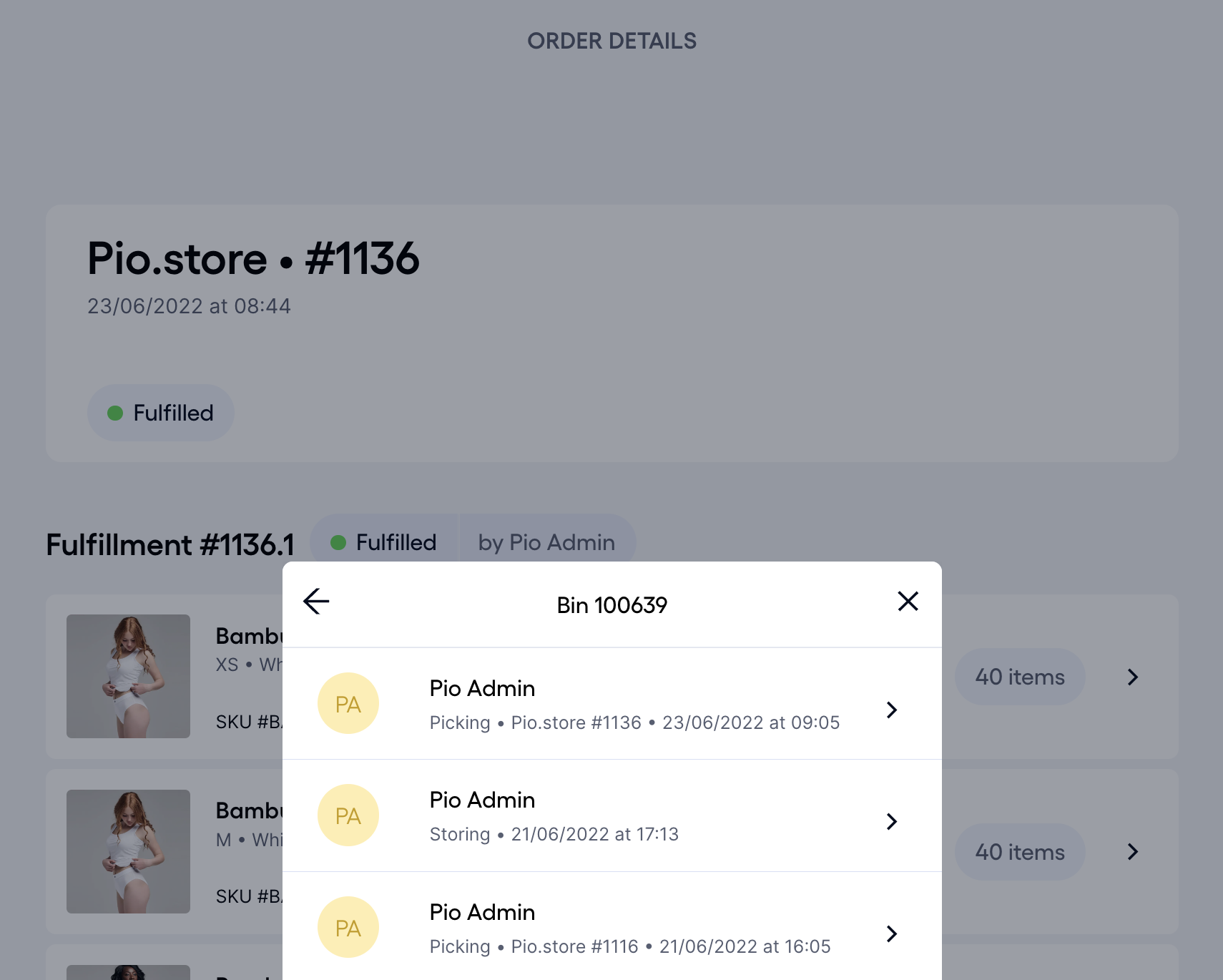Open the XS product thumbnail
This screenshot has height=980, width=1223.
pos(129,677)
